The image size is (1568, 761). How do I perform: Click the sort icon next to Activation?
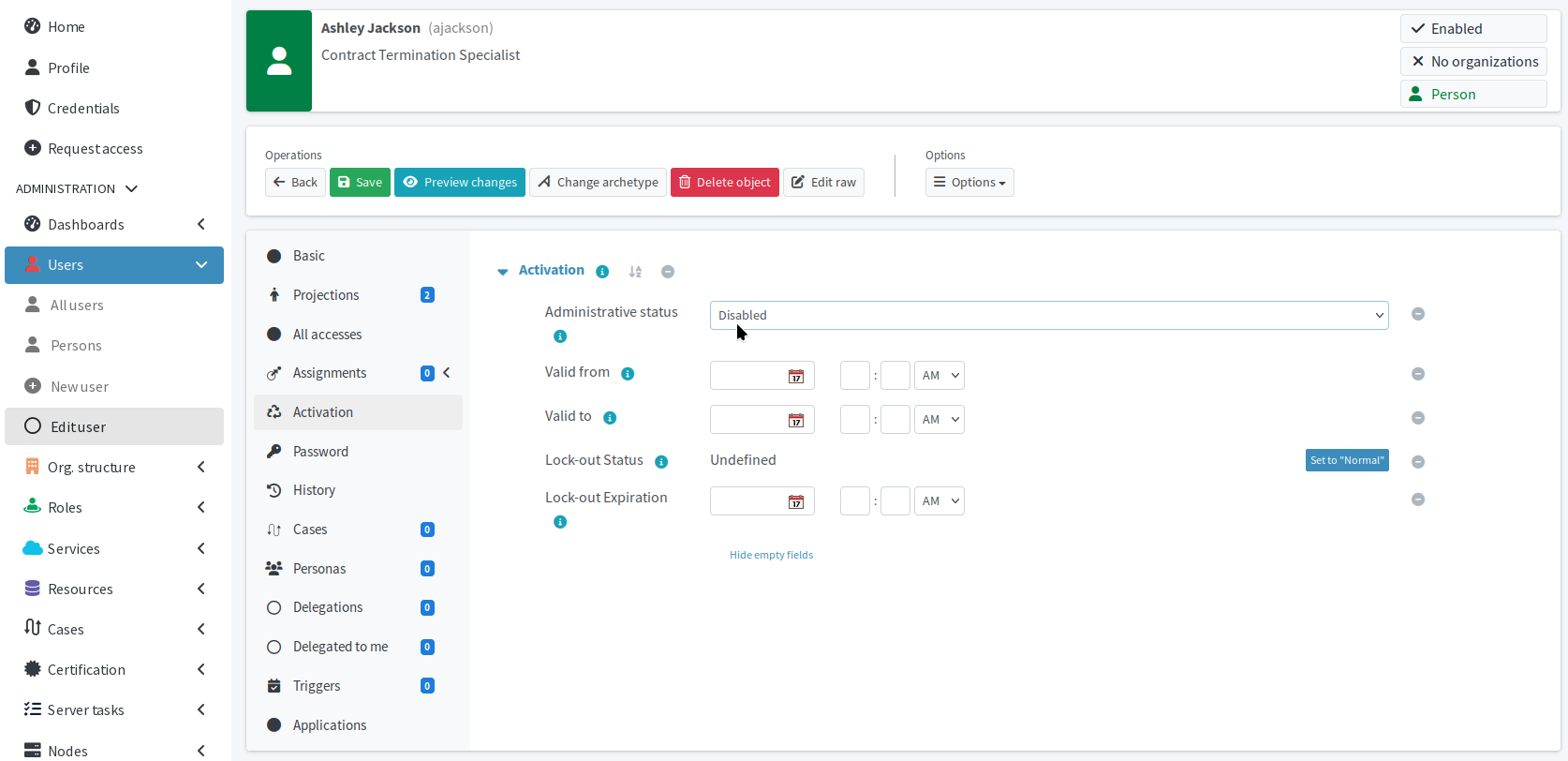[635, 272]
